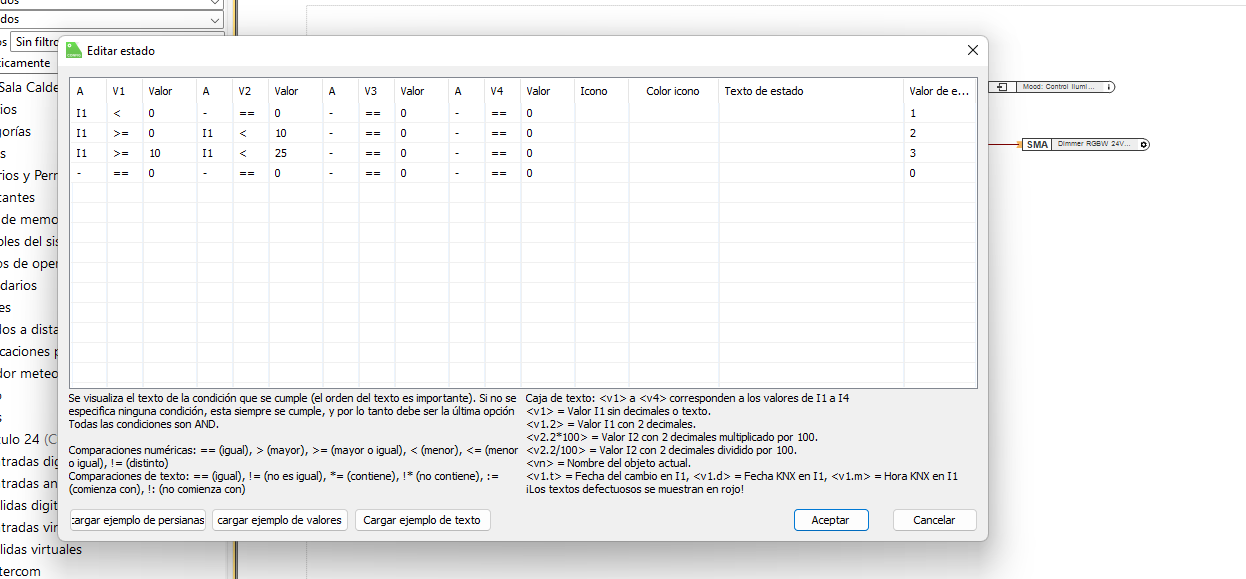Select the SMA output label on Dimmer node

[1037, 145]
